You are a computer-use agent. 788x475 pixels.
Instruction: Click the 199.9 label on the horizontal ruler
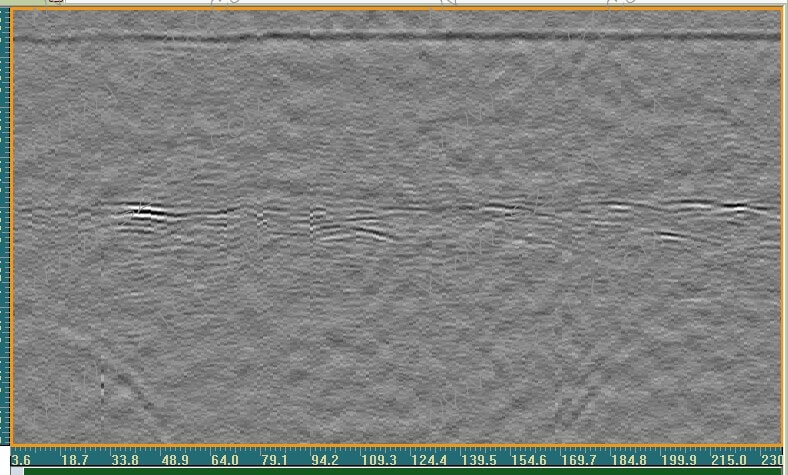[678, 459]
